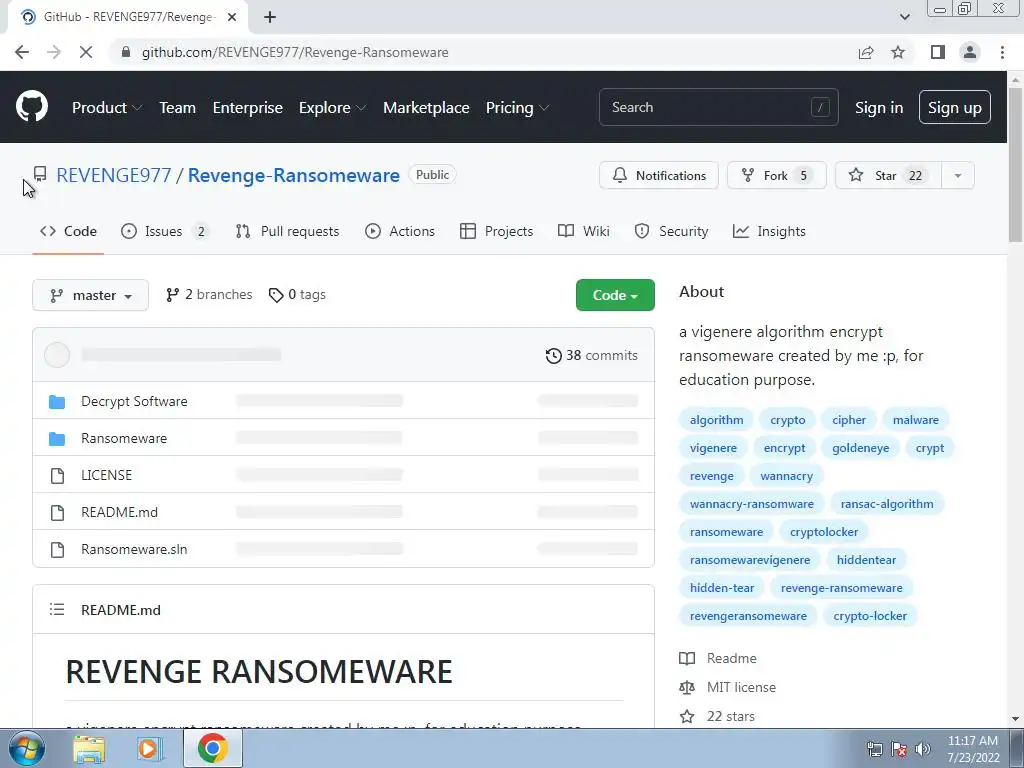The image size is (1024, 768).
Task: Open the LICENSE file
Action: point(106,475)
